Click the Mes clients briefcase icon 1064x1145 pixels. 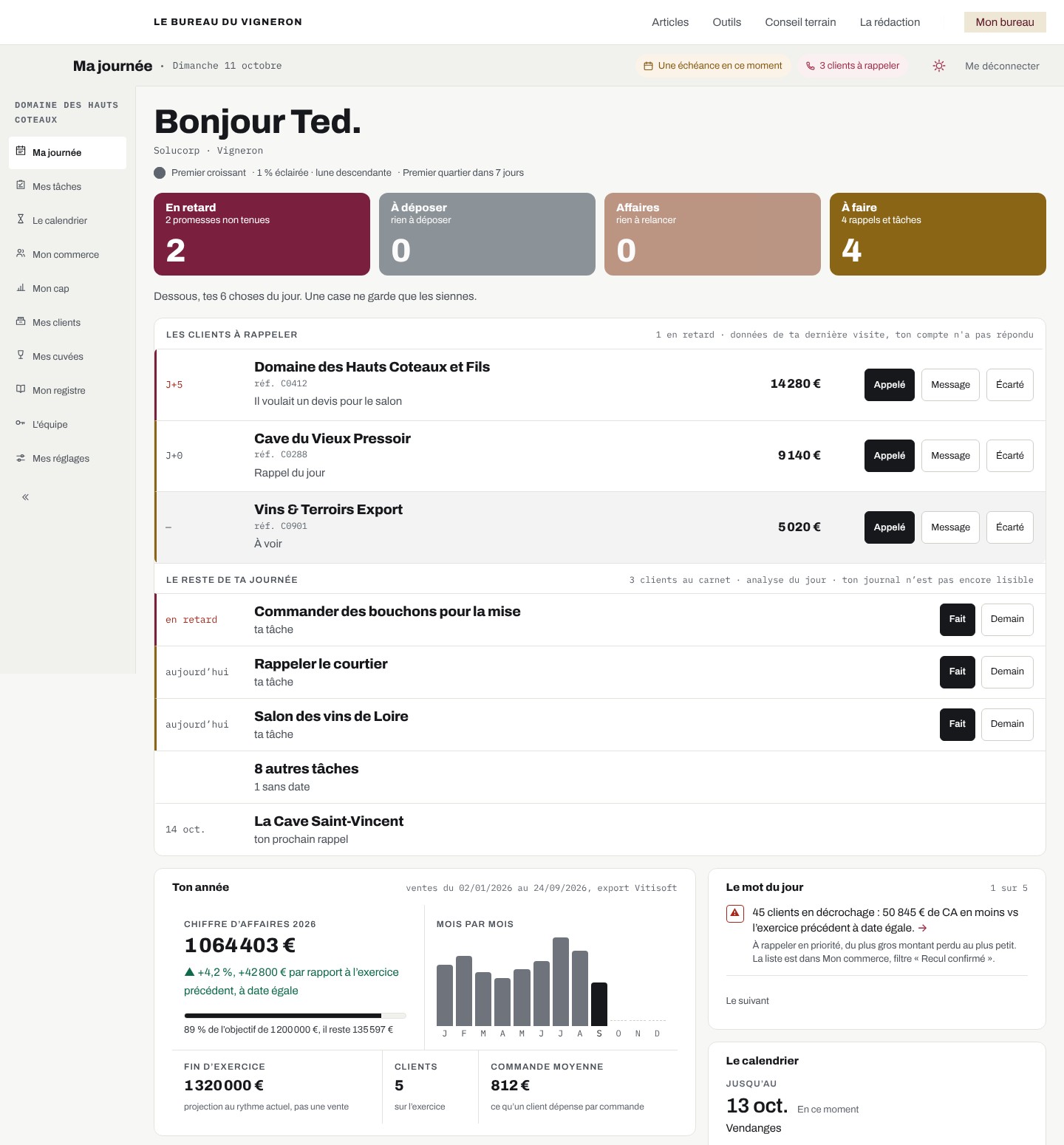coord(21,321)
